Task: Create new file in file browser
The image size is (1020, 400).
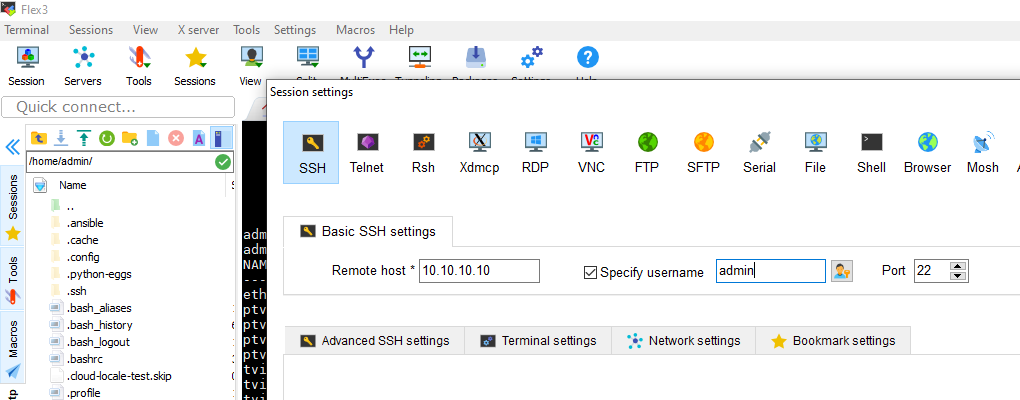Action: [153, 138]
